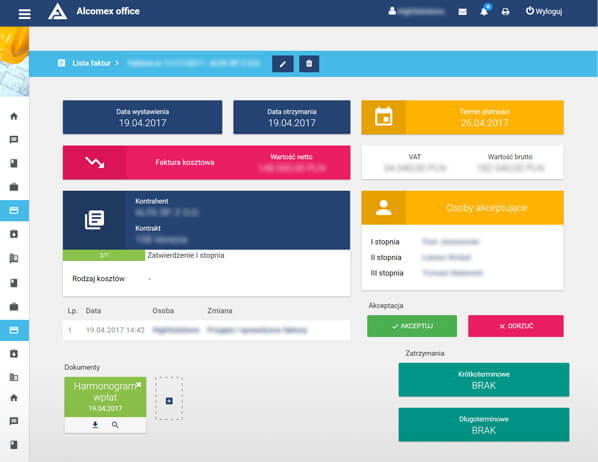Click the Harmonogram wpłat document thumbnail
598x462 pixels.
(105, 397)
